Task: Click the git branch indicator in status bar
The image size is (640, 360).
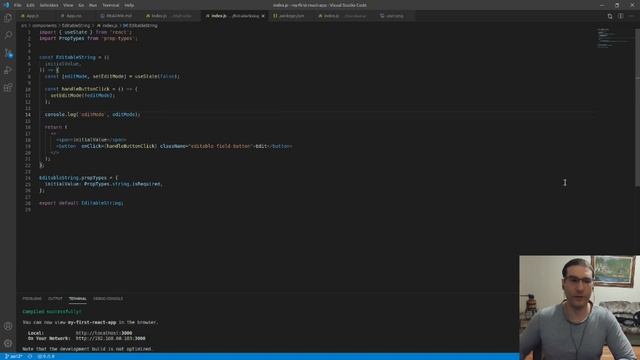Action: point(13,356)
